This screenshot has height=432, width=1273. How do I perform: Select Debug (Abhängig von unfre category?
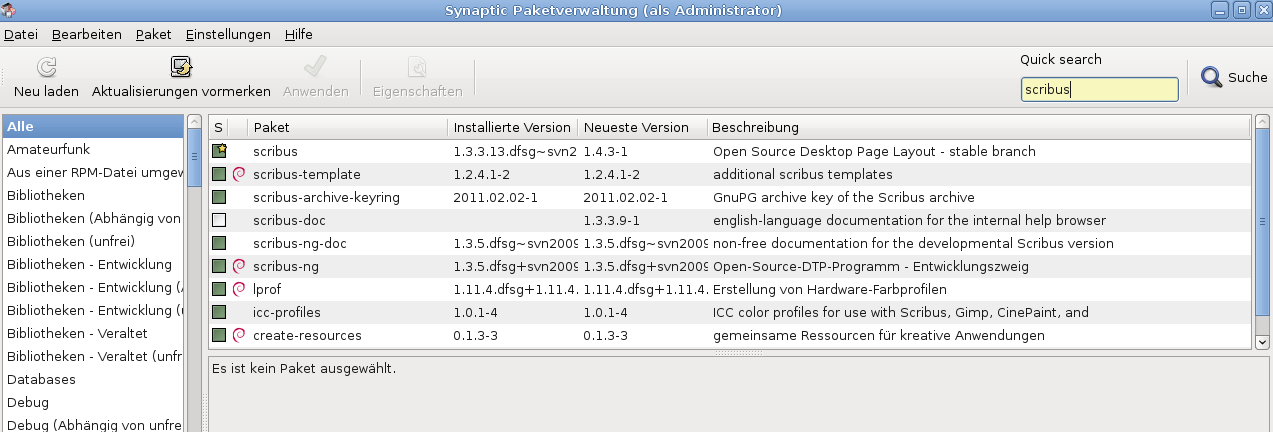(x=93, y=425)
